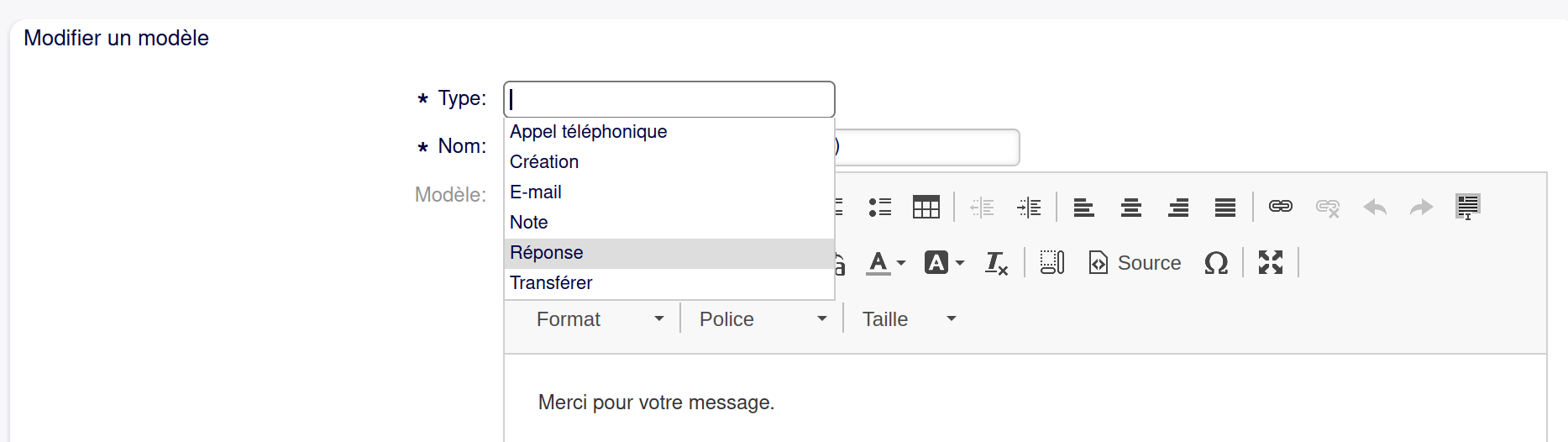Increase indent of the text
The width and height of the screenshot is (1568, 442).
pyautogui.click(x=1029, y=207)
